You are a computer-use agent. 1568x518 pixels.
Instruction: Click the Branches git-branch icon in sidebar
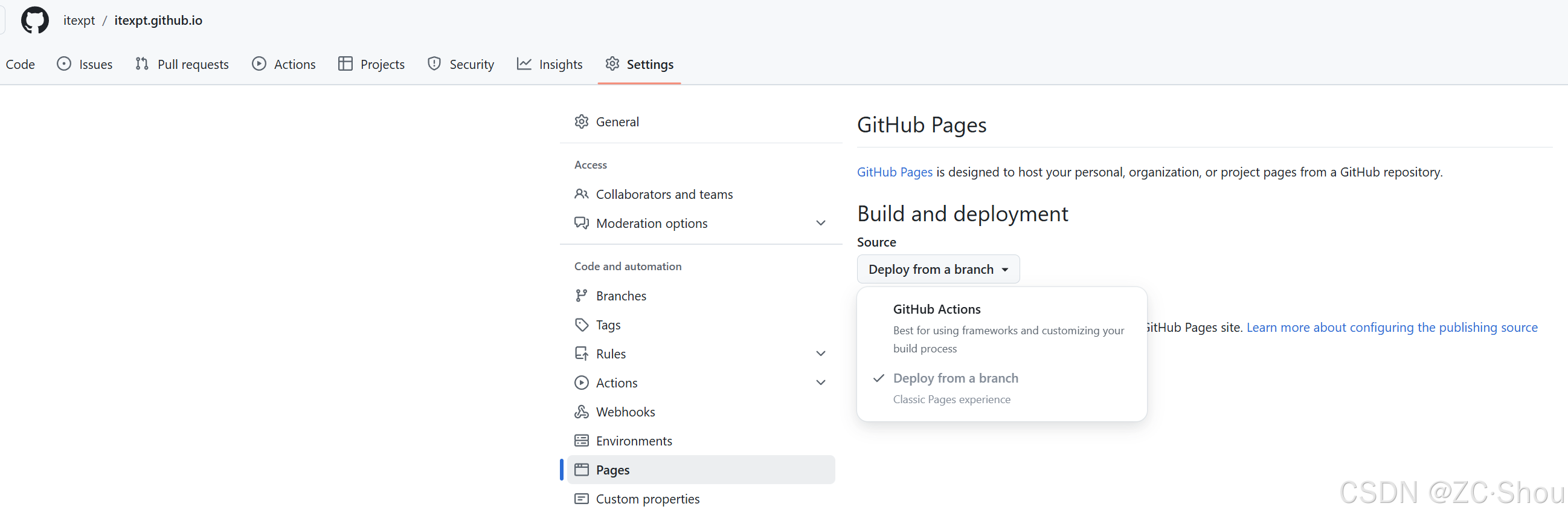(x=581, y=296)
